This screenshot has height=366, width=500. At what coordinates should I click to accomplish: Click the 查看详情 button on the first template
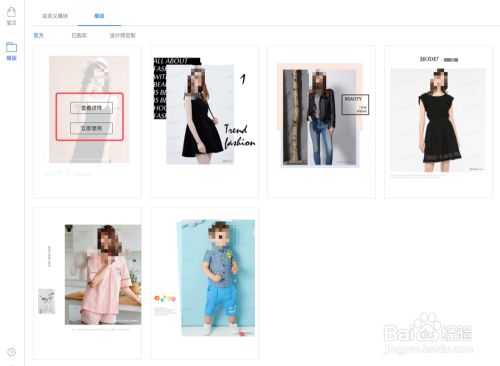point(91,108)
